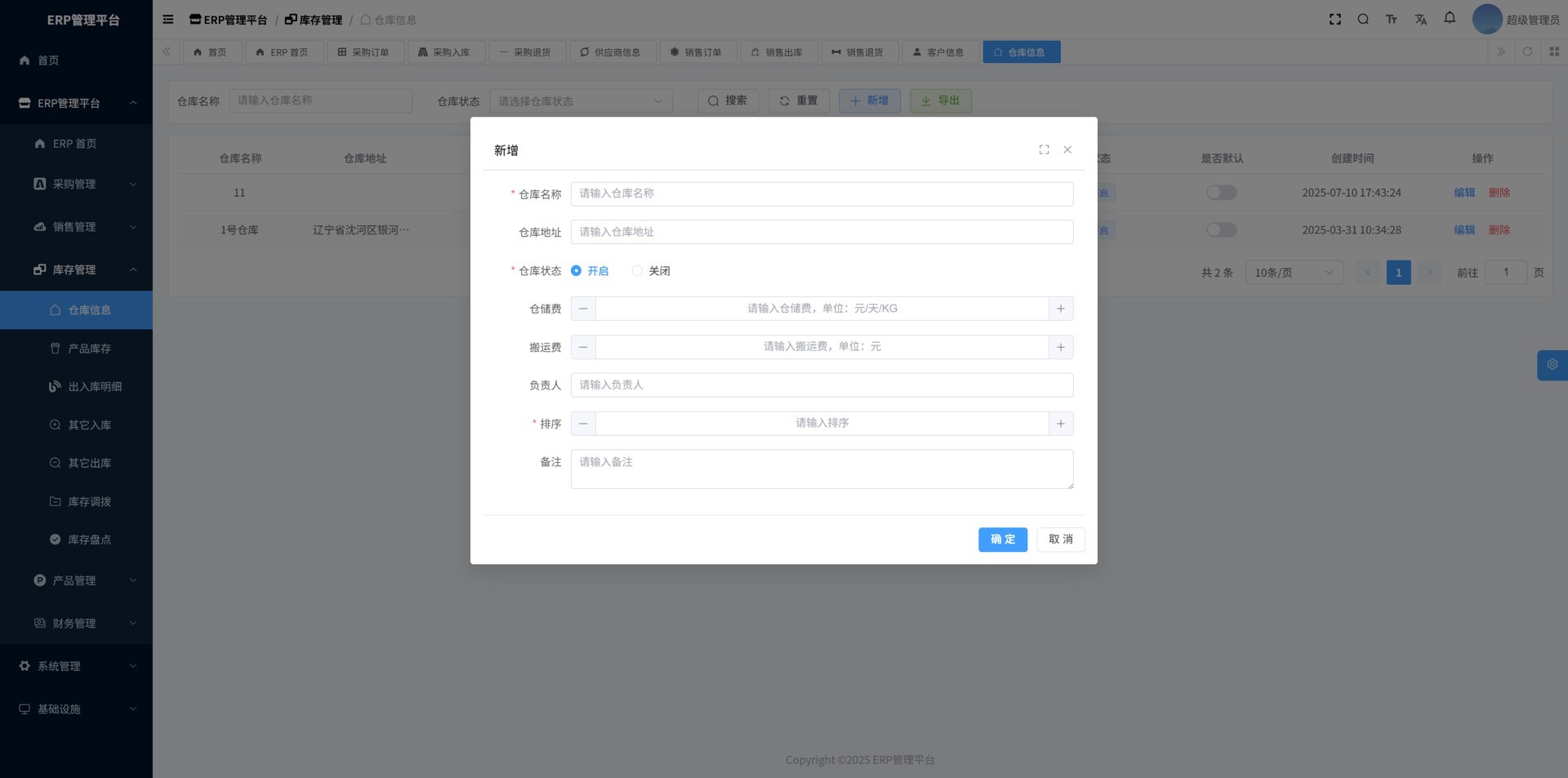1568x778 pixels.
Task: Open the 仓库状态 filter dropdown
Action: pos(581,101)
